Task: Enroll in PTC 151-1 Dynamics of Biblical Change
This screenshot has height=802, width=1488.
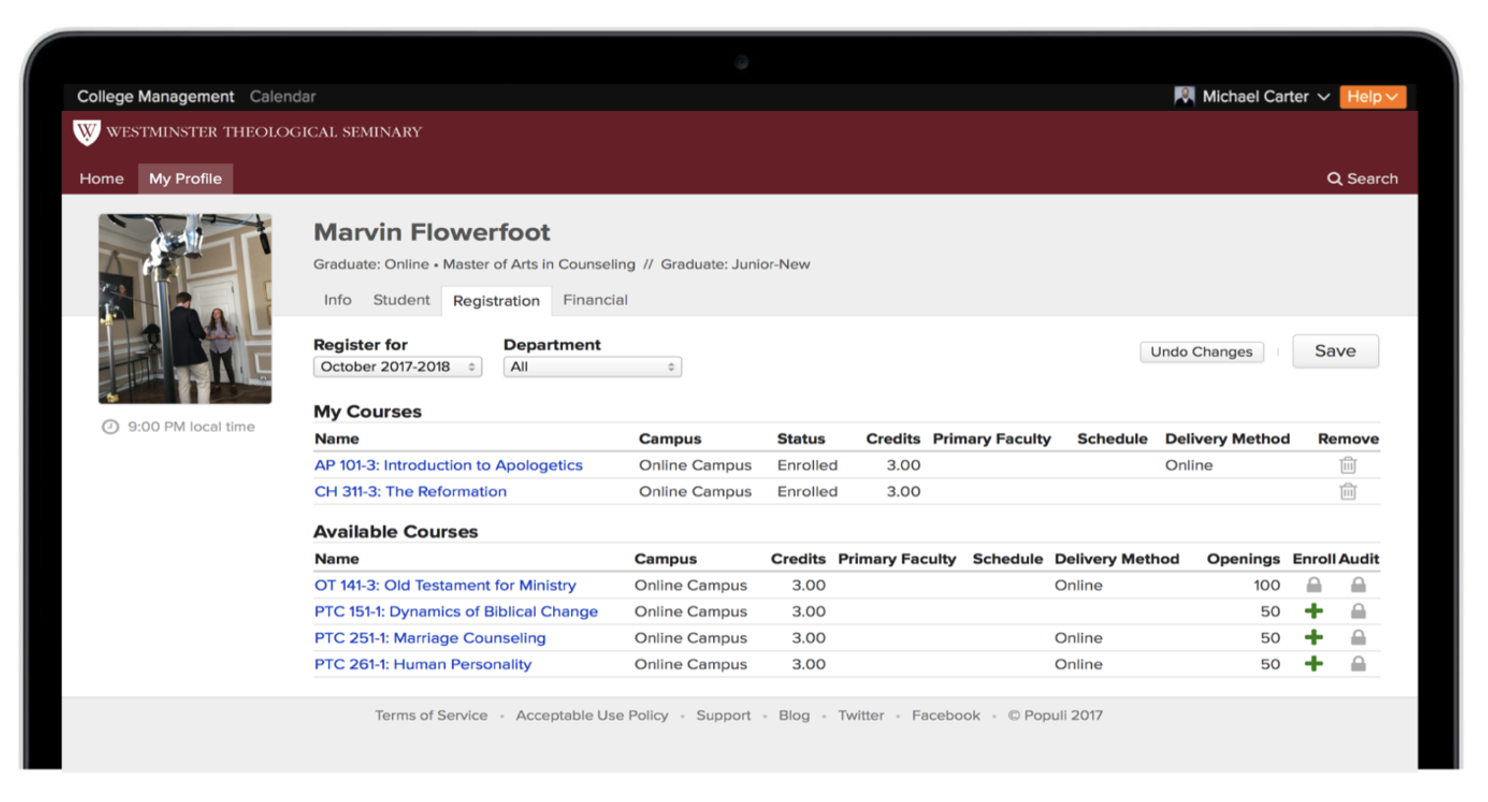Action: point(1314,611)
